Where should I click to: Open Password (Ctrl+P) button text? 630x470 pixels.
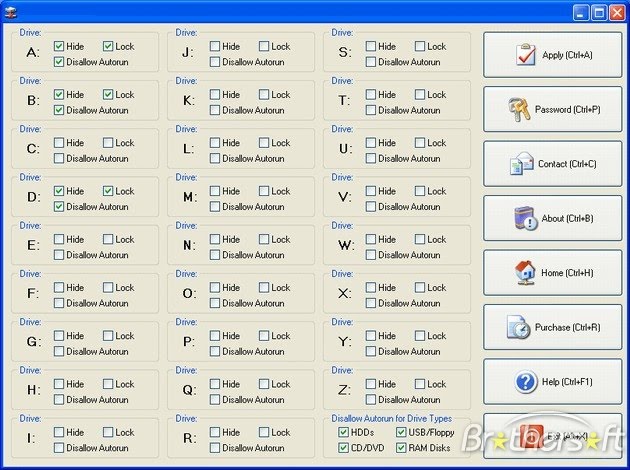[567, 109]
